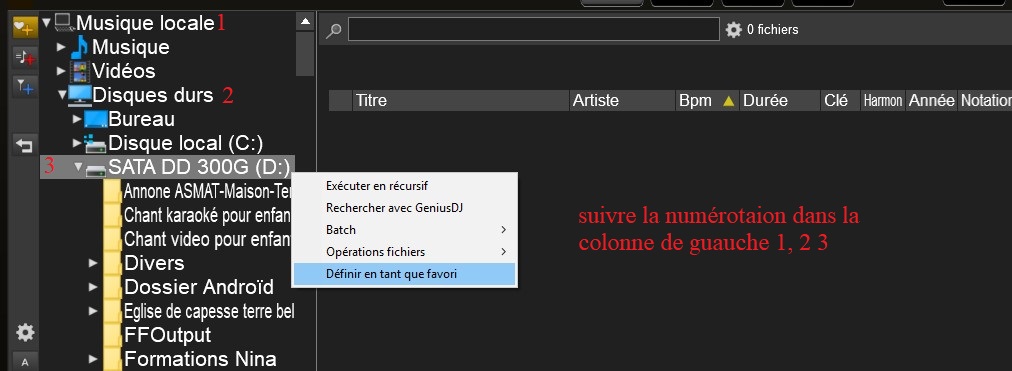Click the add filter folder funnel icon
The width and height of the screenshot is (1012, 371).
tap(25, 86)
